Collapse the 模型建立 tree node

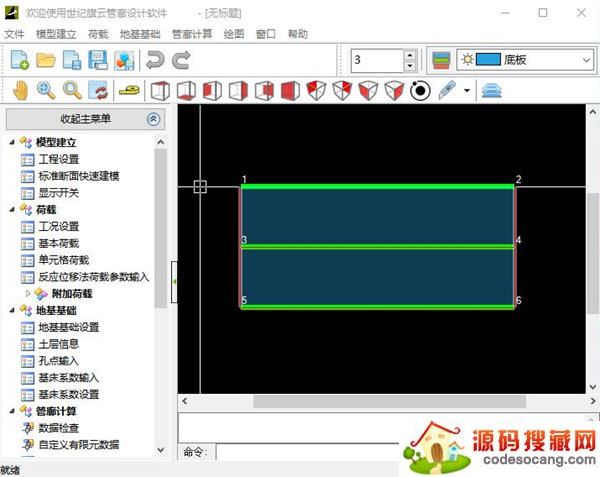[x=12, y=142]
